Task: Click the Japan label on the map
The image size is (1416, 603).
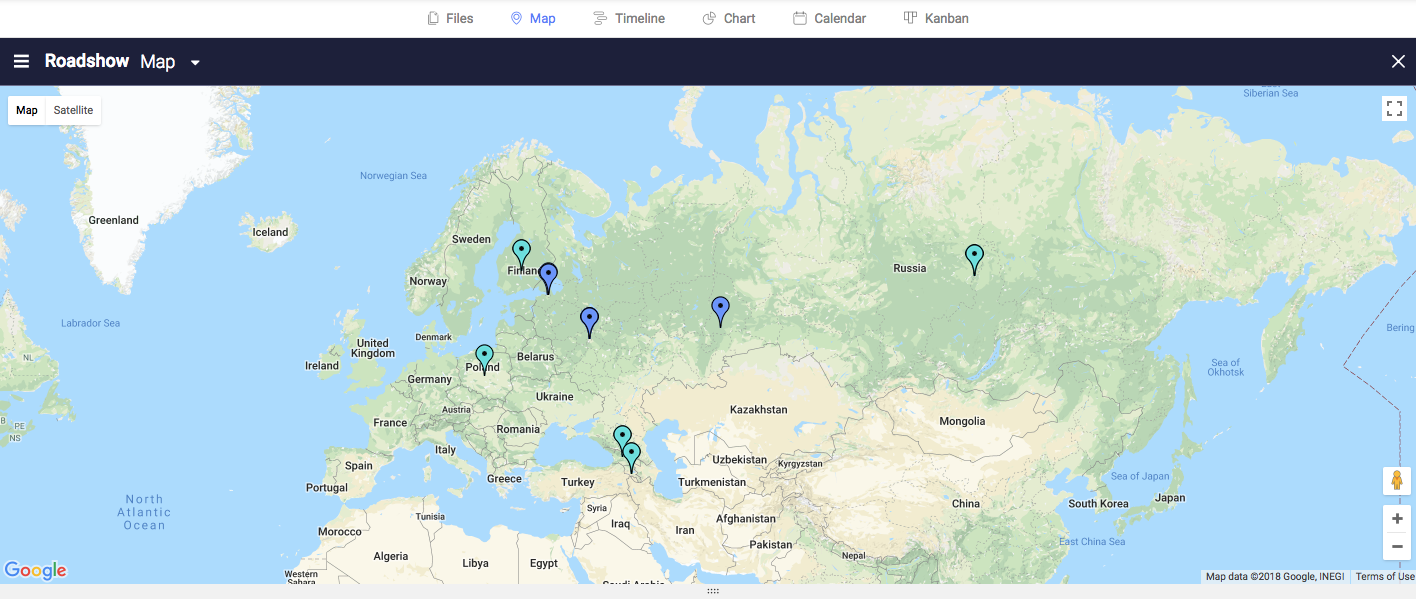Action: pos(1170,498)
